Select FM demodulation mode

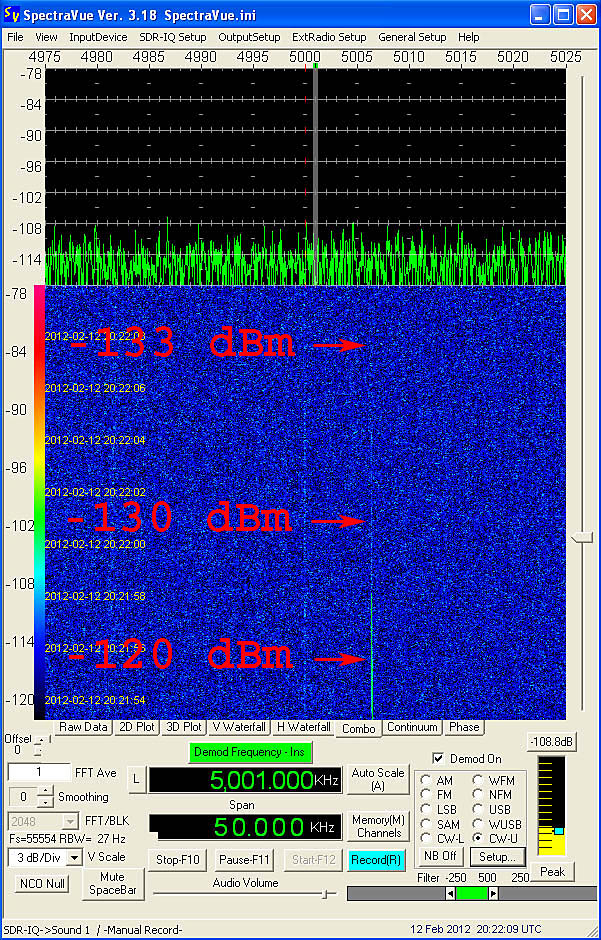[x=425, y=794]
